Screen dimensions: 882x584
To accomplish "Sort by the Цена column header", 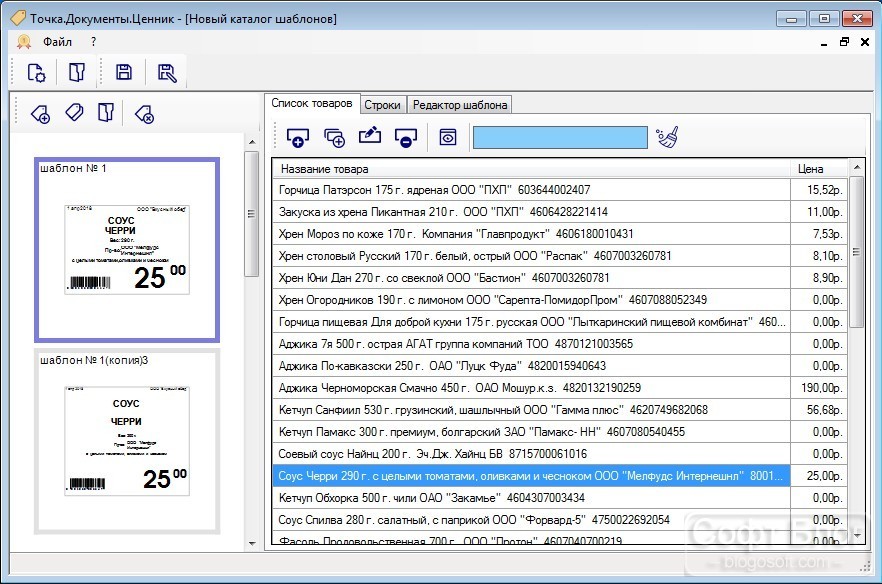I will pos(818,169).
